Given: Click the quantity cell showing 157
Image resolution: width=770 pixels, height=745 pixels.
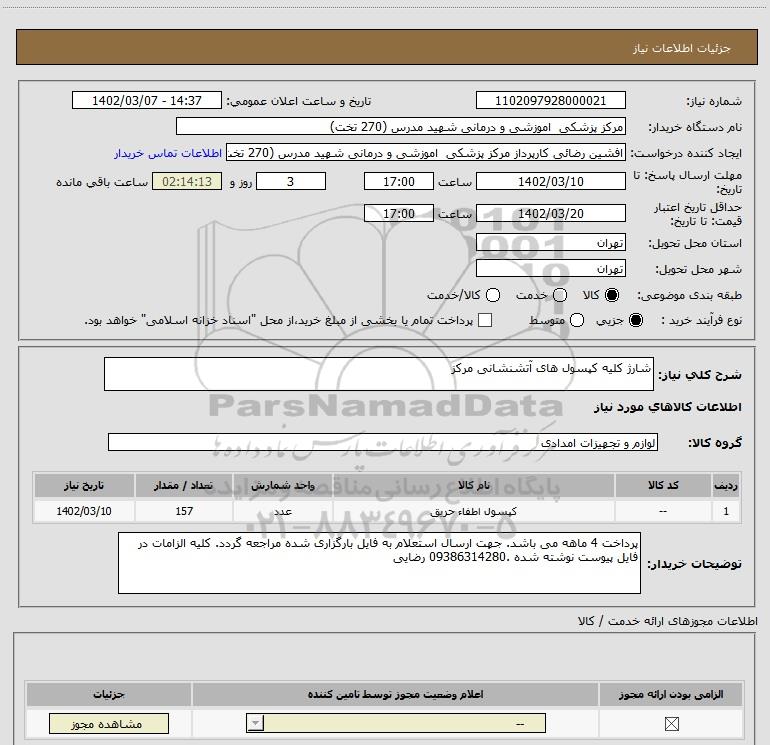Looking at the screenshot, I should pos(184,511).
